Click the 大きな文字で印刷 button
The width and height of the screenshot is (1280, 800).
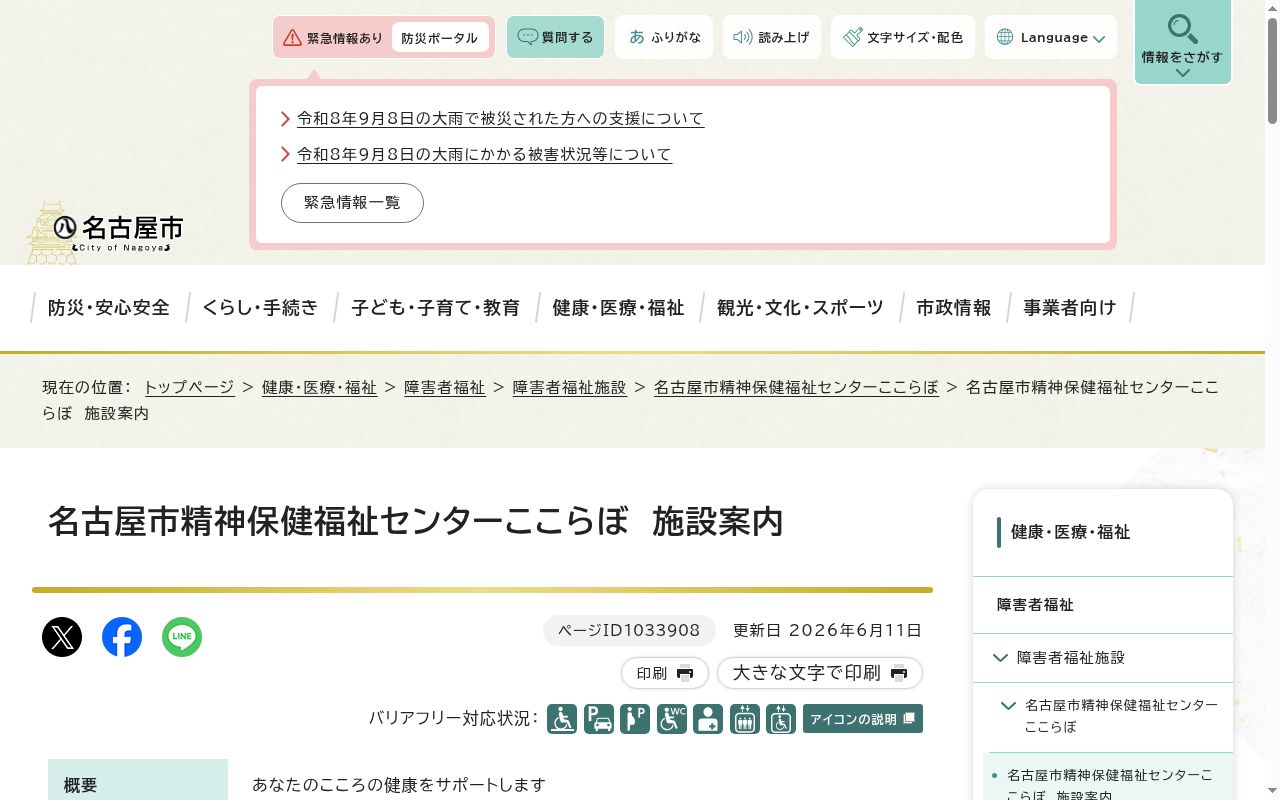coord(820,673)
